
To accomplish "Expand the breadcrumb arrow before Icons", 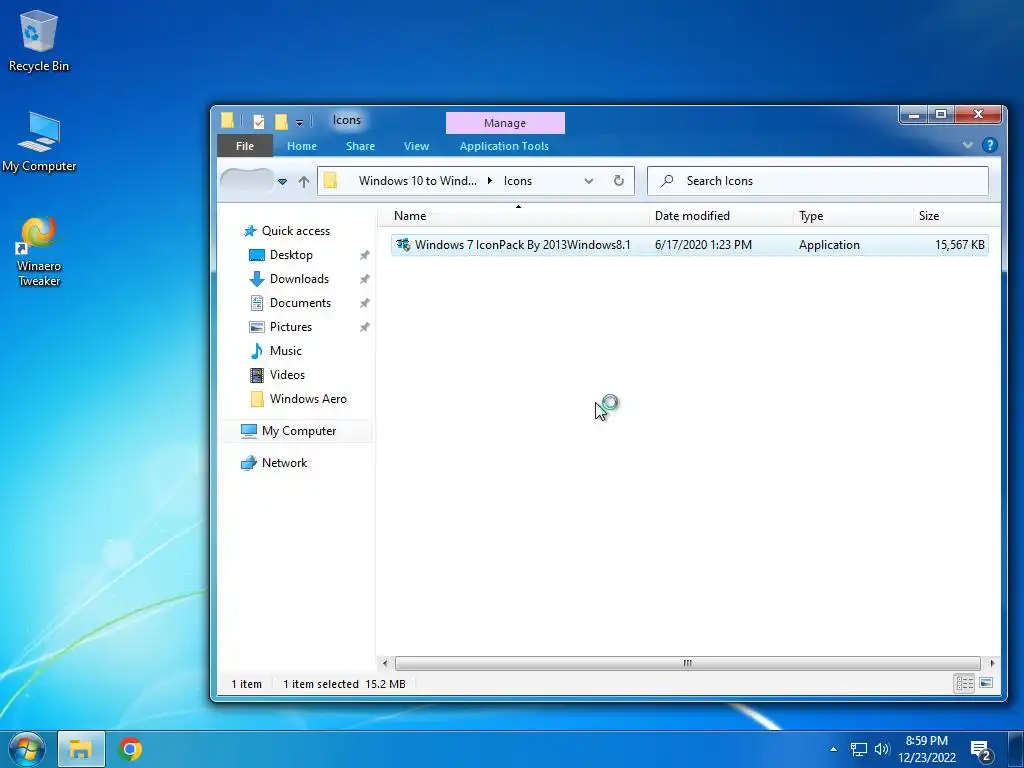I will [490, 181].
